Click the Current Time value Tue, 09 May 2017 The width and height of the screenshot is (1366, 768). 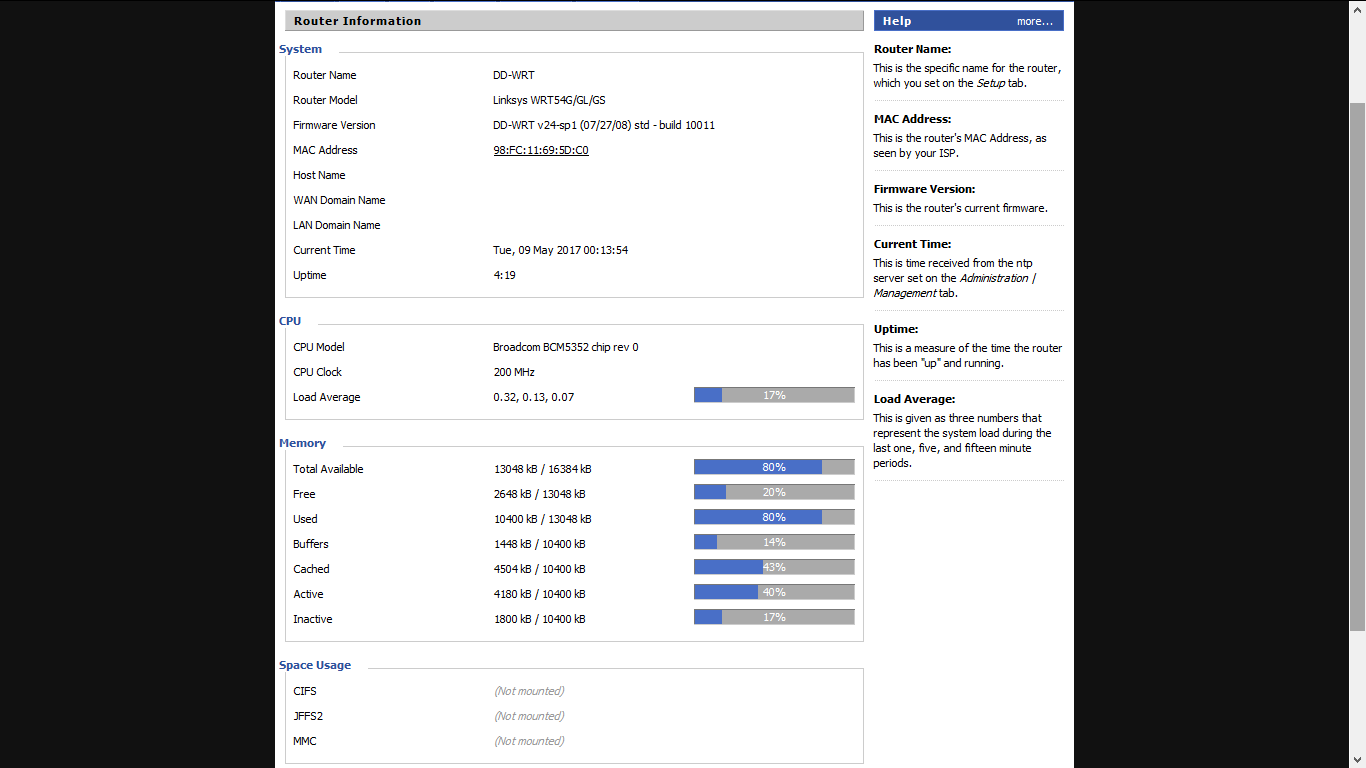560,250
